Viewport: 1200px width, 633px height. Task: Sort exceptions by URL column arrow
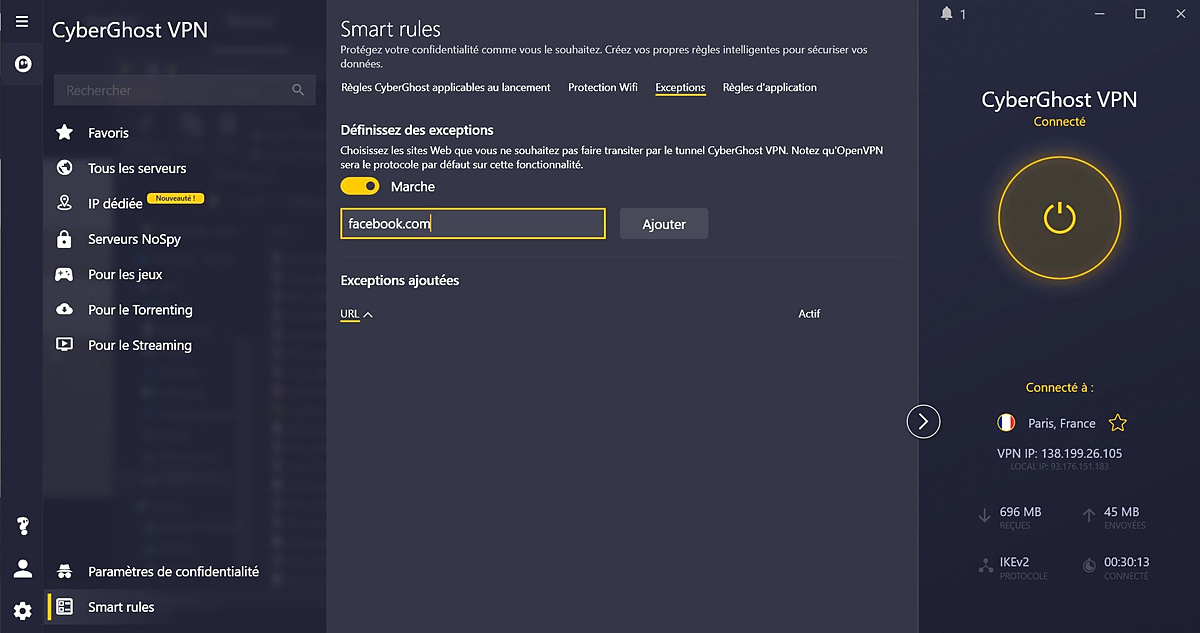pyautogui.click(x=368, y=314)
